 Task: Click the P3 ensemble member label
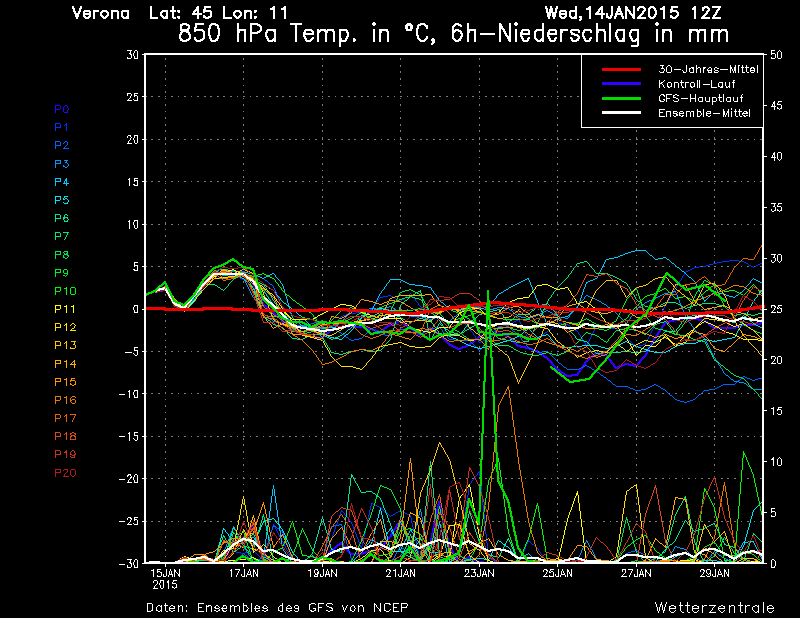click(x=62, y=164)
